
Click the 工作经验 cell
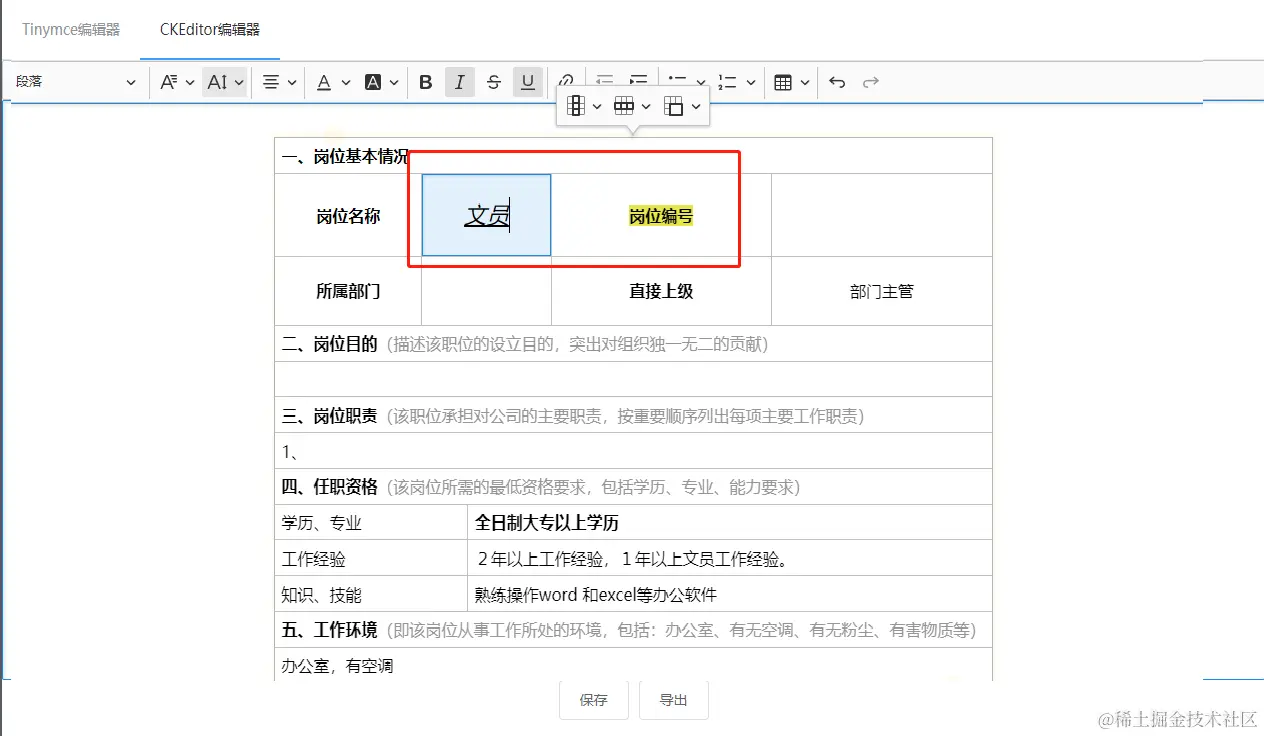tap(371, 559)
